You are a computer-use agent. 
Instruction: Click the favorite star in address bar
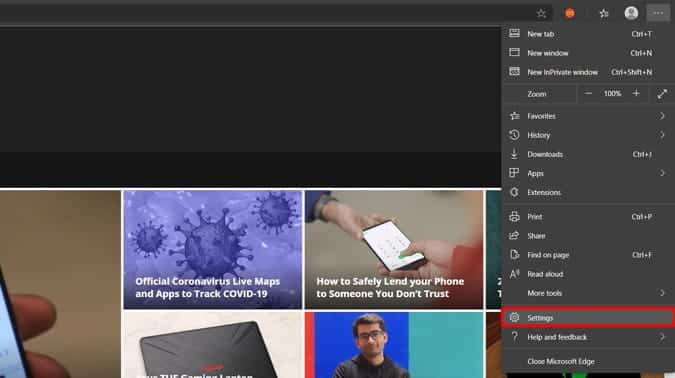[542, 14]
